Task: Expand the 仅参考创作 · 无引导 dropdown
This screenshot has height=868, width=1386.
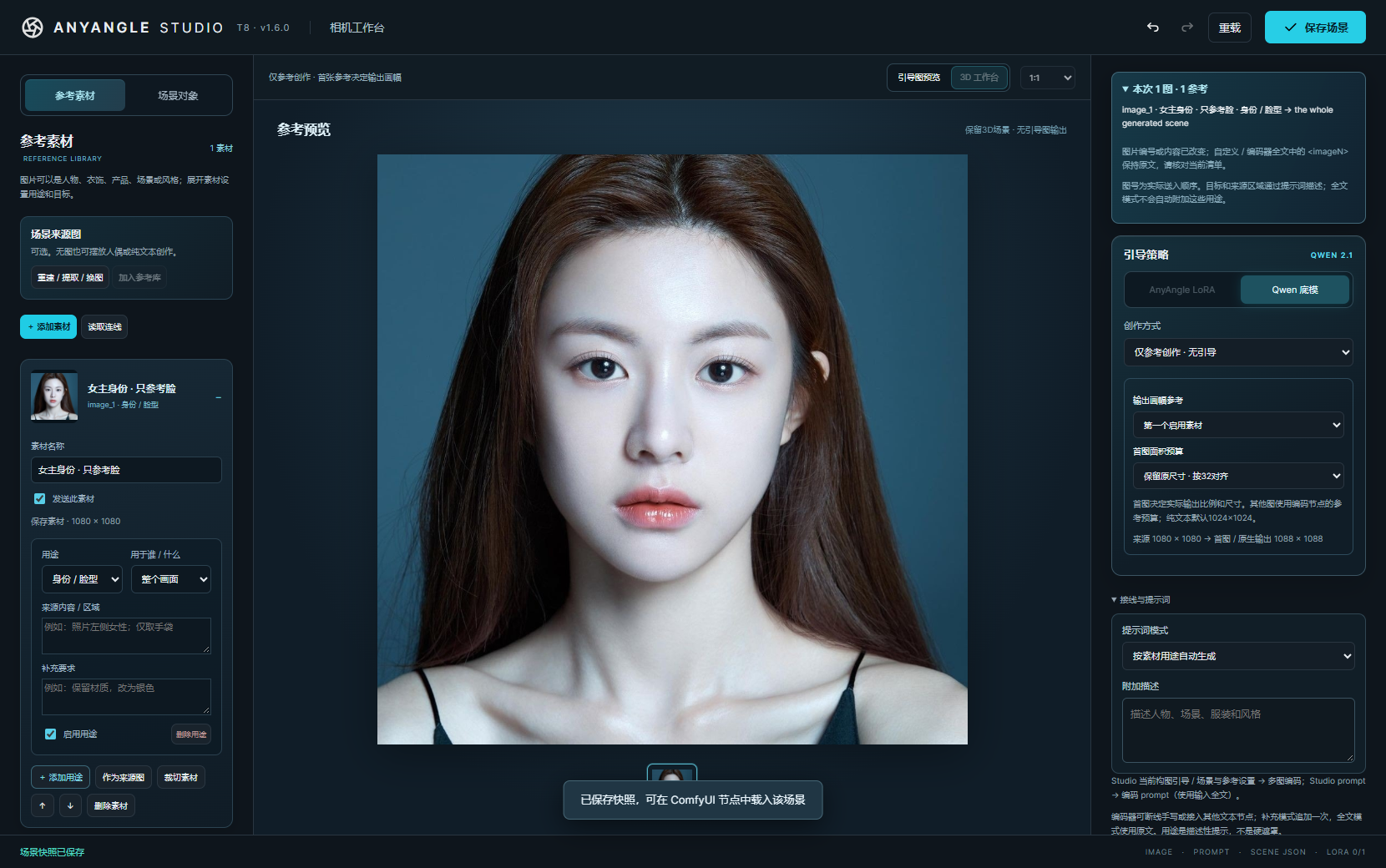Action: point(1238,352)
